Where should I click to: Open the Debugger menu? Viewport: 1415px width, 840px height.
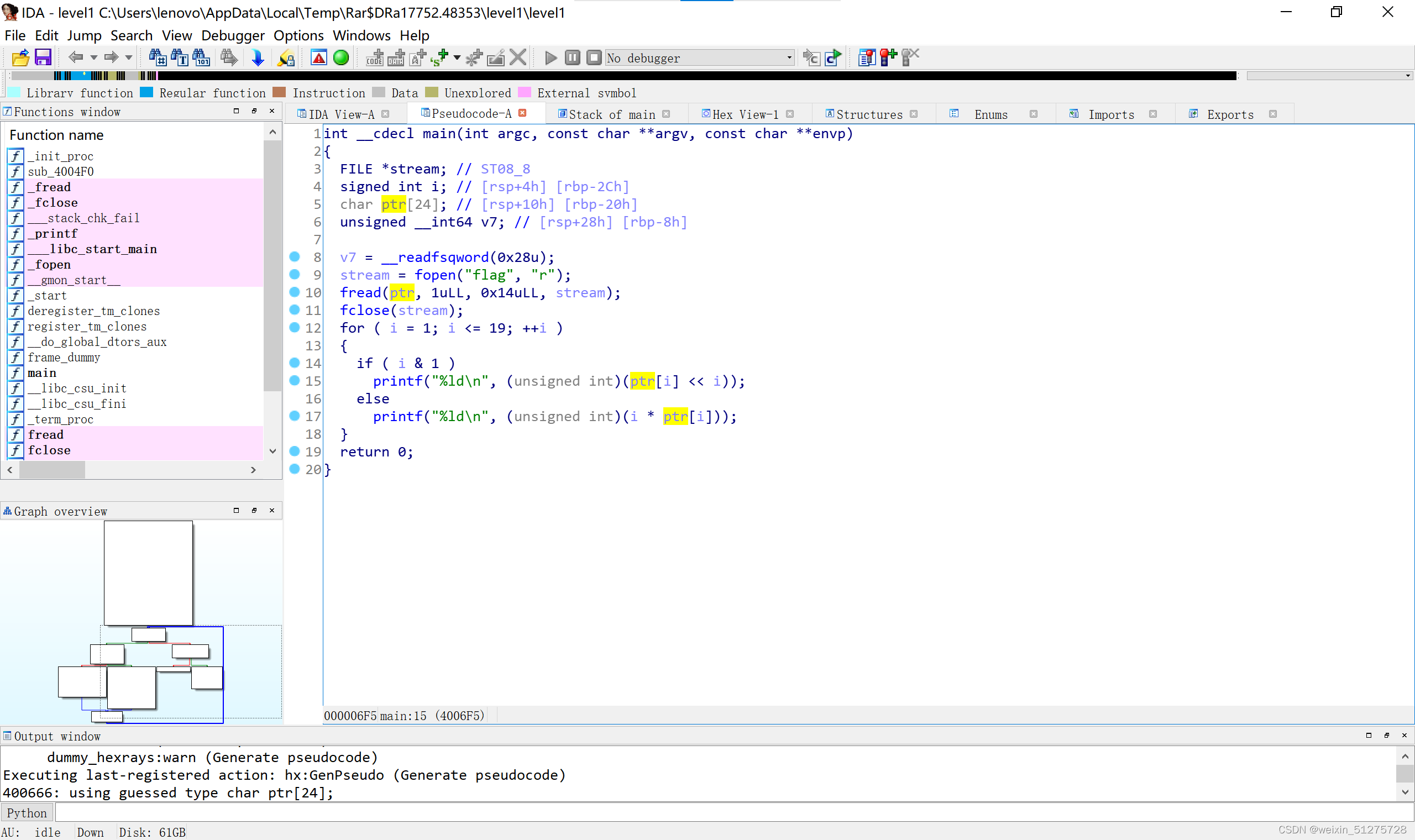coord(233,35)
